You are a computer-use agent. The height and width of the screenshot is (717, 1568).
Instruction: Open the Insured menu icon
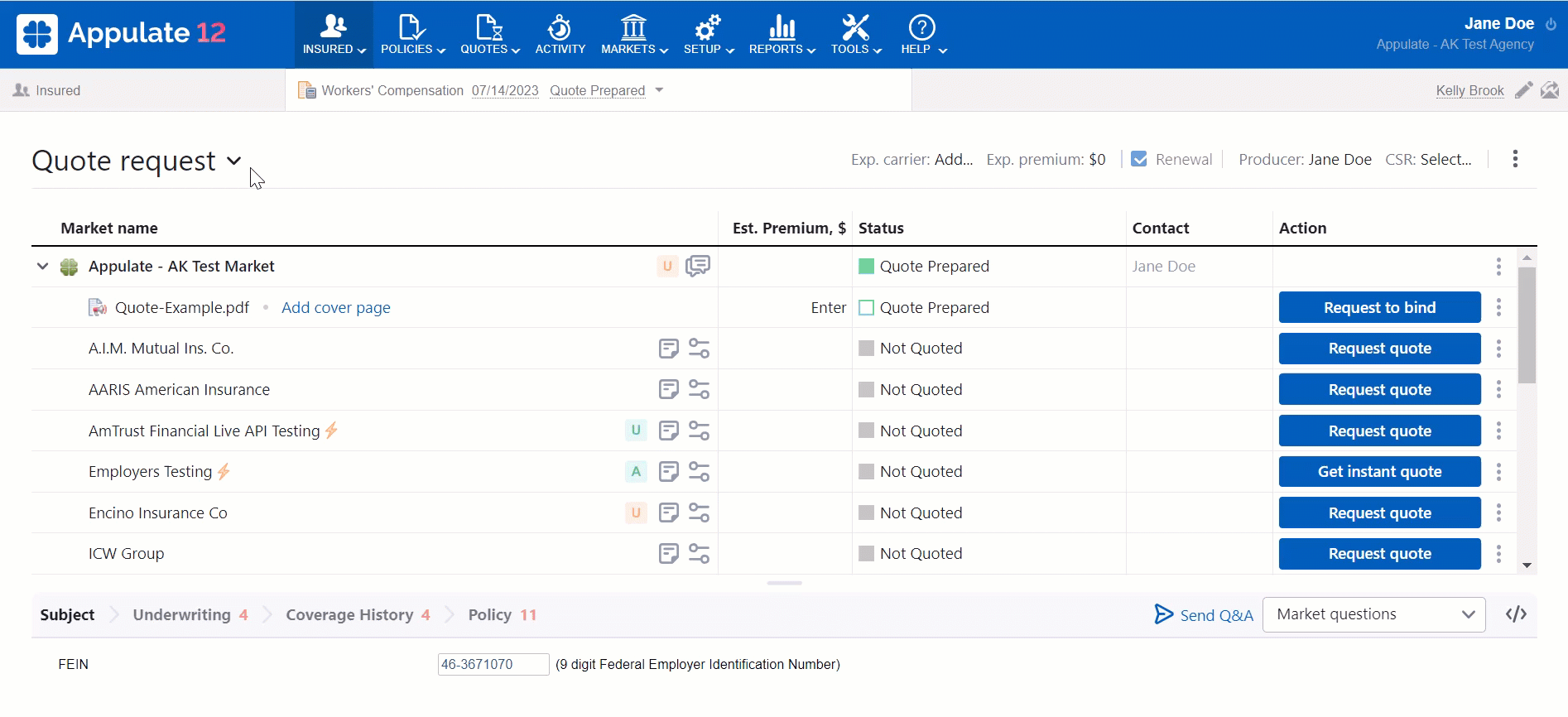(x=334, y=26)
